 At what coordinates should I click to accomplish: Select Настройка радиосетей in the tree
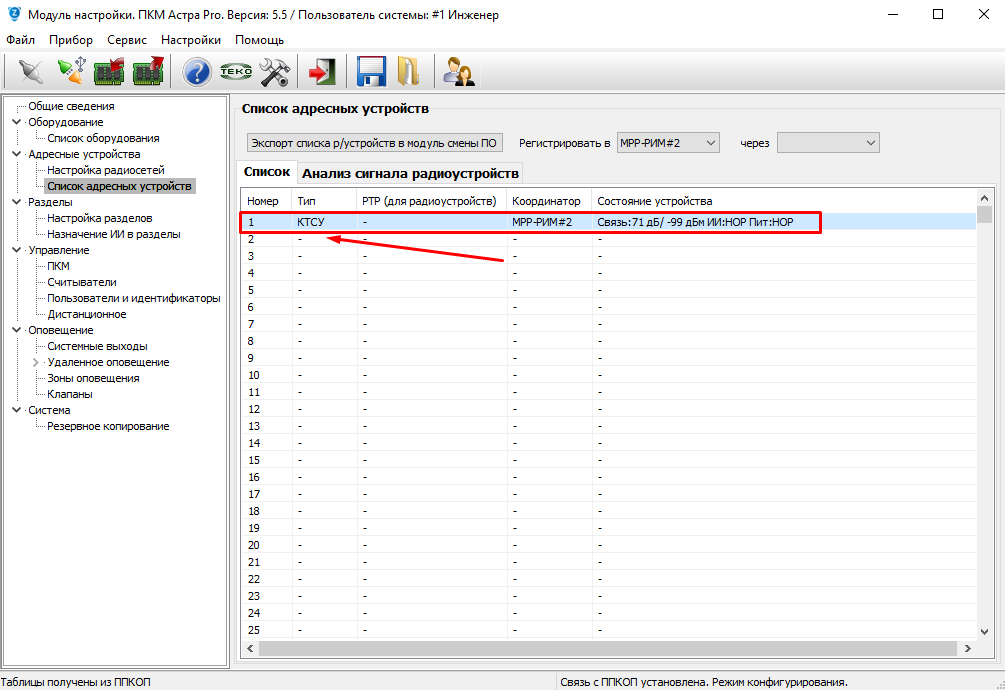(105, 170)
